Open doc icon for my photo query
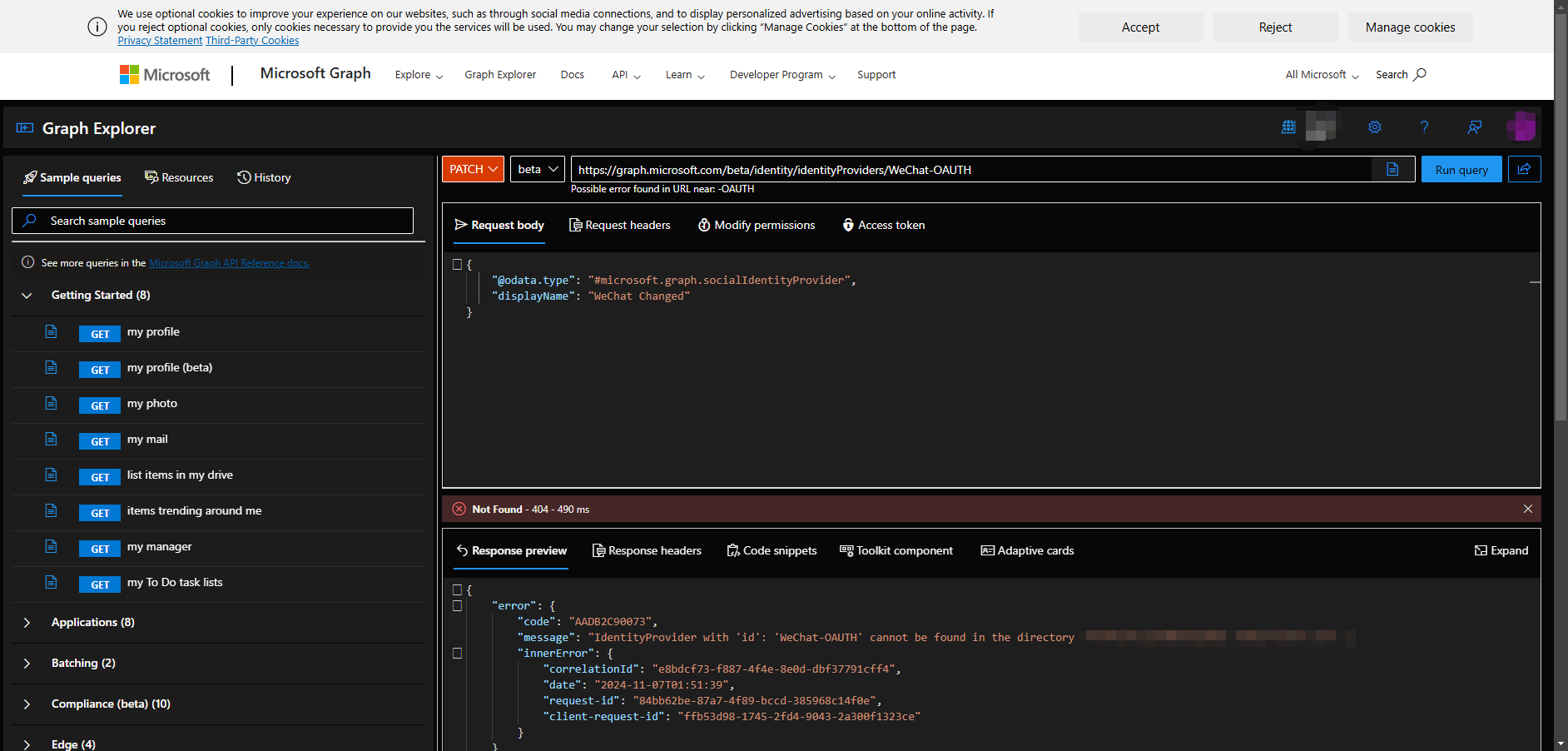Image resolution: width=1568 pixels, height=751 pixels. tap(51, 403)
